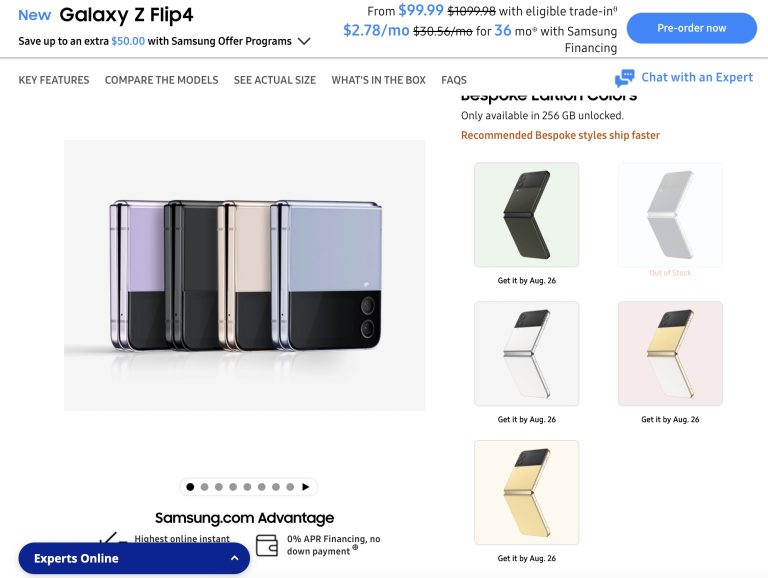Click the wallet icon beside APR Financing
Image resolution: width=768 pixels, height=578 pixels.
pos(267,545)
